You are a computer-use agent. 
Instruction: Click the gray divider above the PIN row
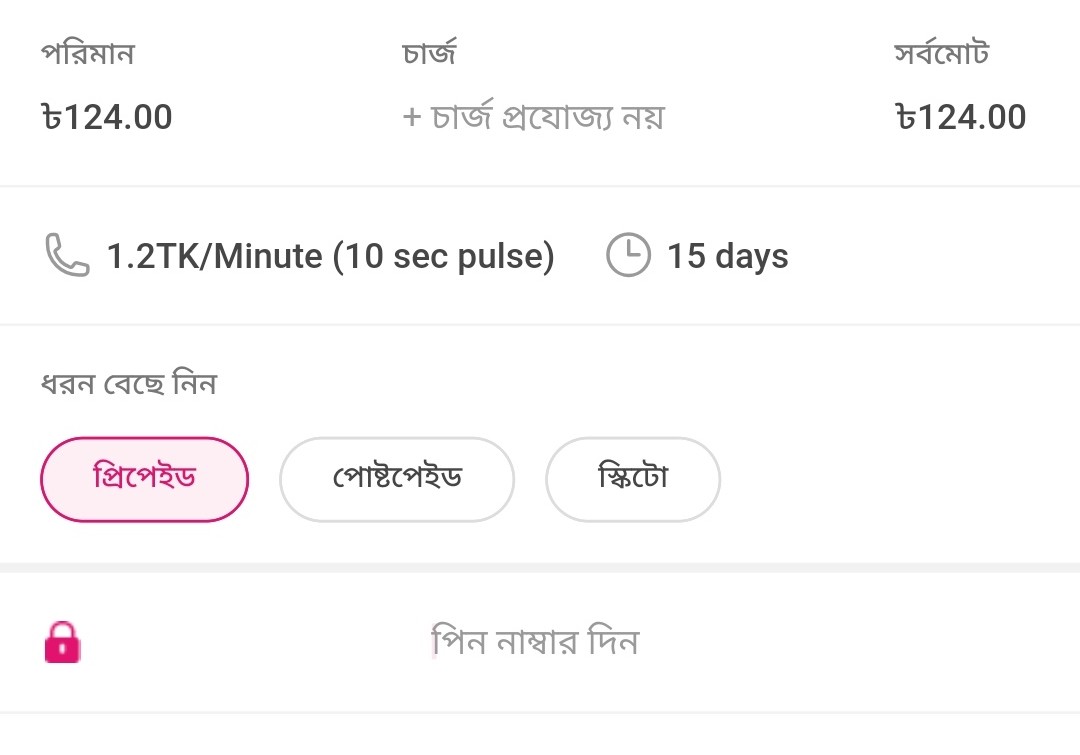[540, 568]
